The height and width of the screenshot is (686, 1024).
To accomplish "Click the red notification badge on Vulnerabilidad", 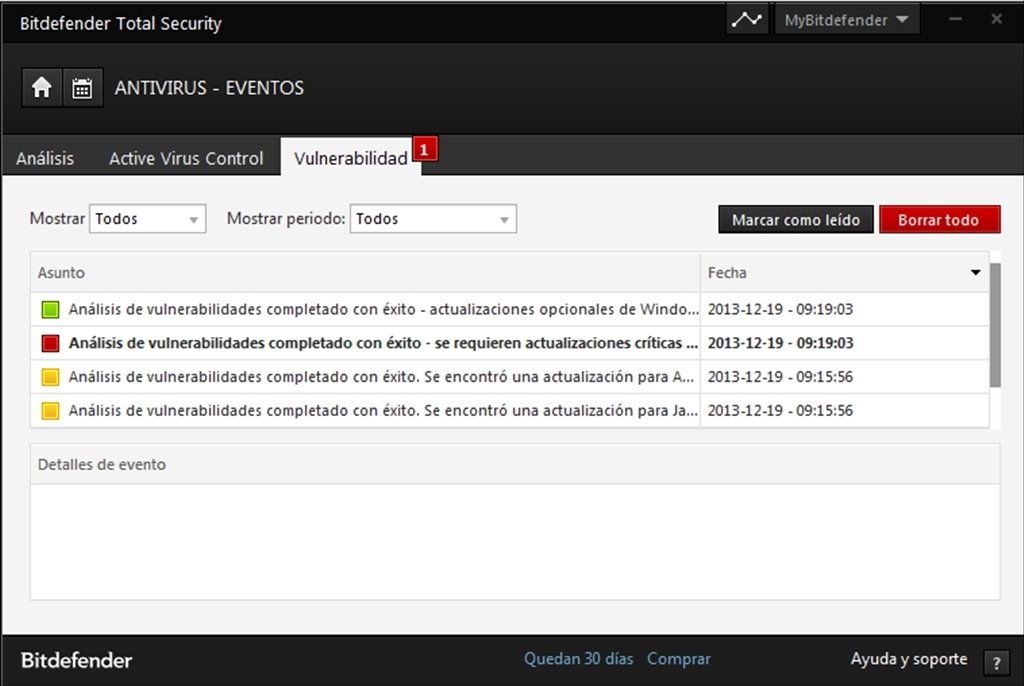I will (x=424, y=150).
